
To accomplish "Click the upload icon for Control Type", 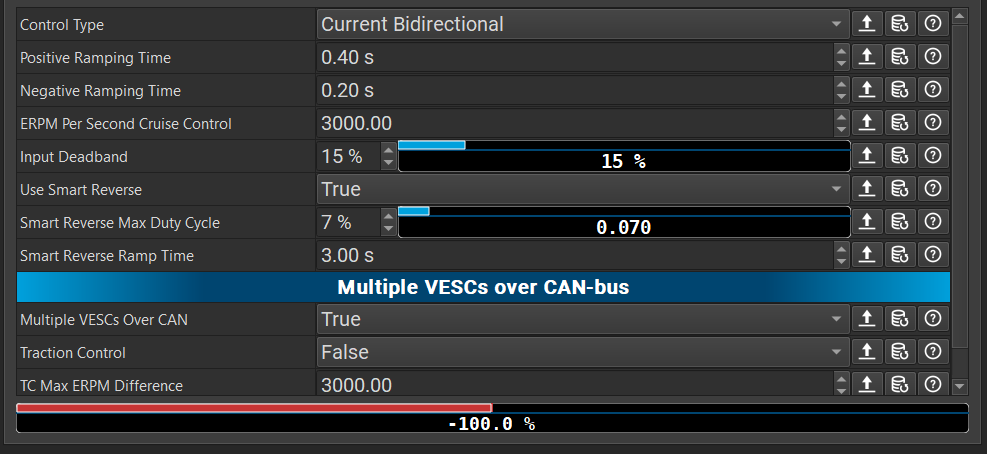I will click(868, 24).
